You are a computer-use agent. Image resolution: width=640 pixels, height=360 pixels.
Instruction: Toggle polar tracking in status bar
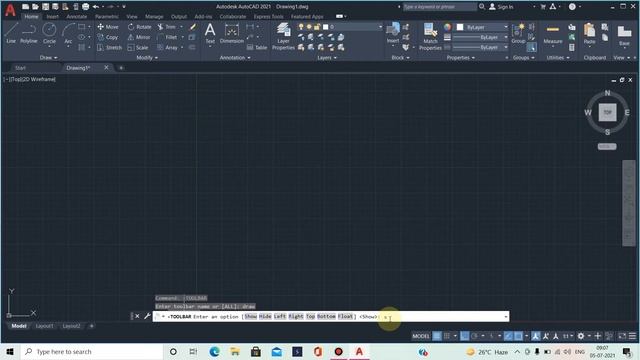click(x=474, y=336)
